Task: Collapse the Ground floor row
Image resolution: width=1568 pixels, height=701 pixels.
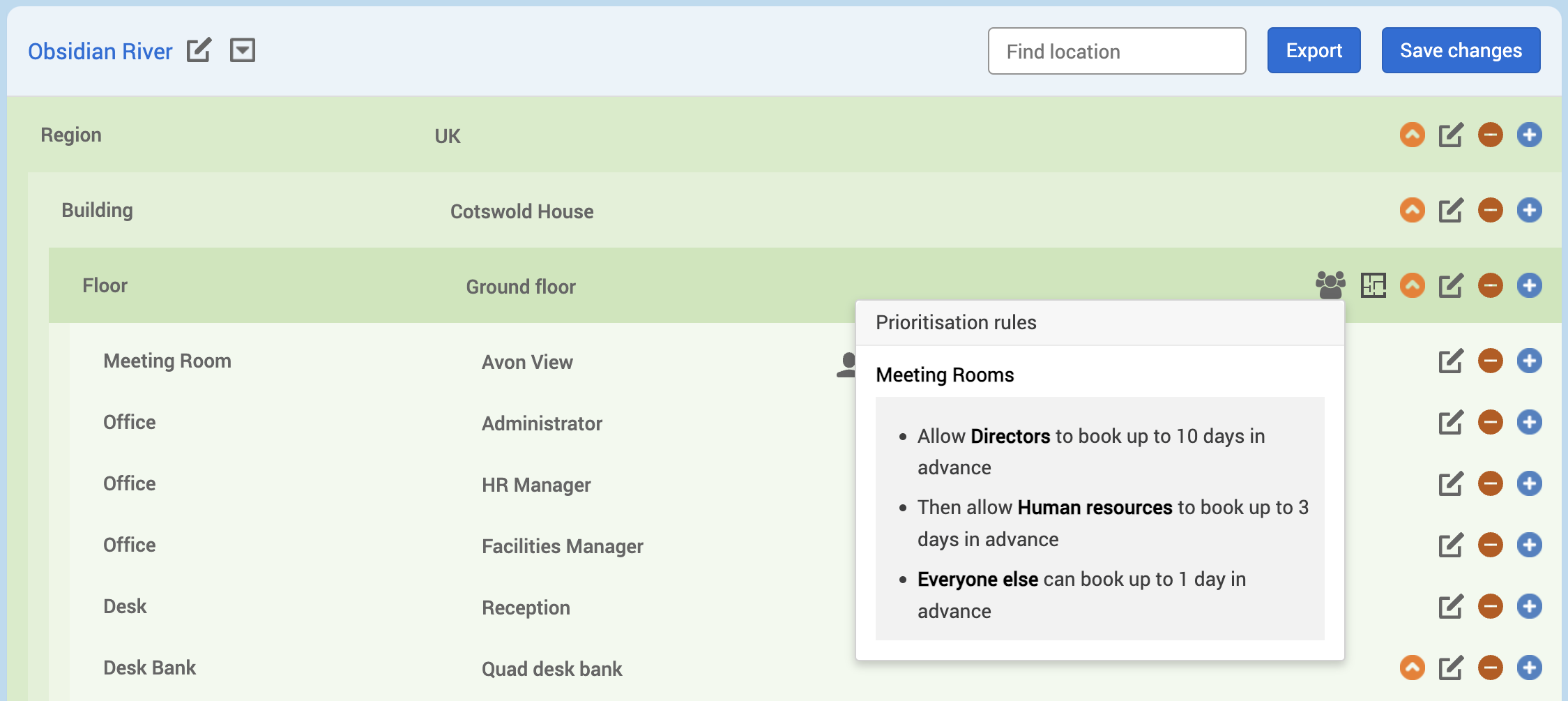Action: click(x=1412, y=285)
